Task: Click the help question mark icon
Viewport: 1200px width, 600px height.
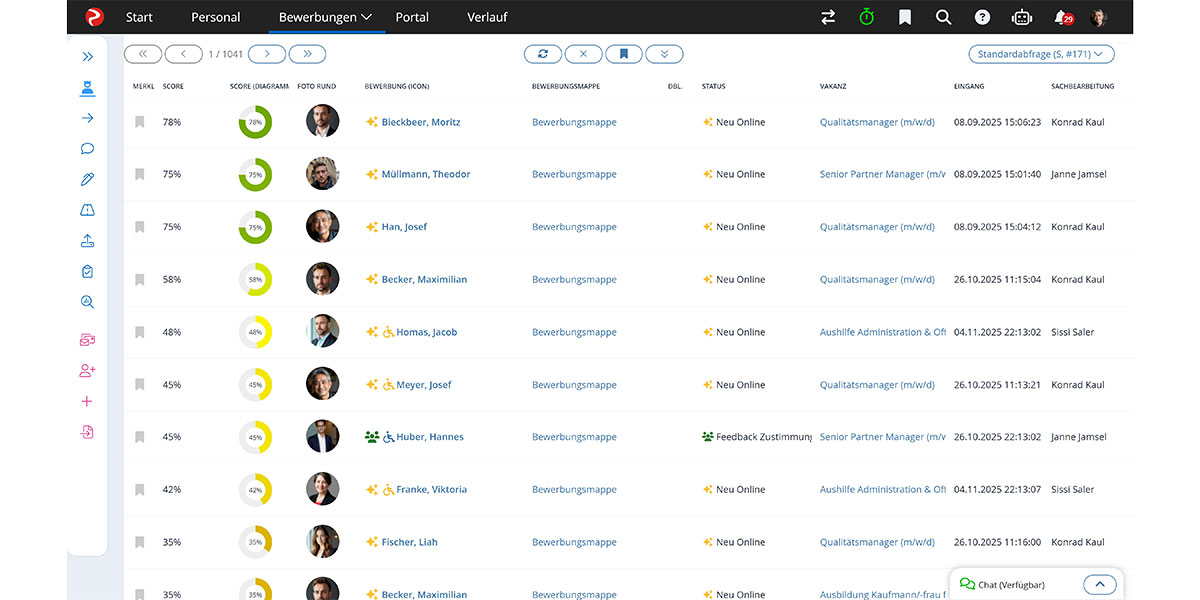Action: (982, 17)
